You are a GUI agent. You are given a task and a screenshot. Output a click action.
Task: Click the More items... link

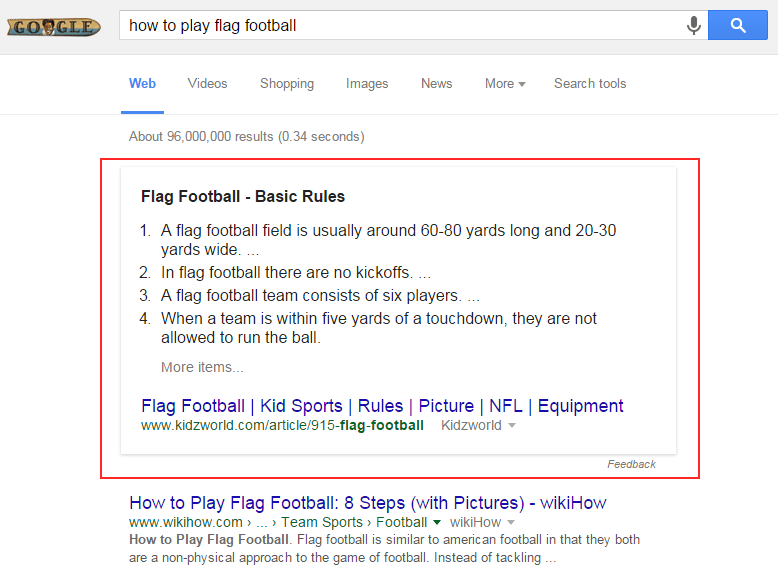click(202, 367)
